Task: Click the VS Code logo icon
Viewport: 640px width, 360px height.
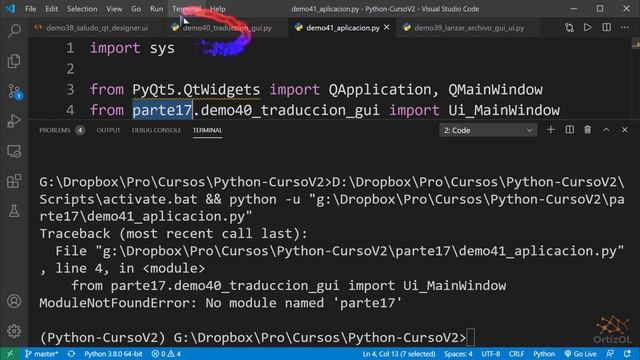Action: point(10,9)
